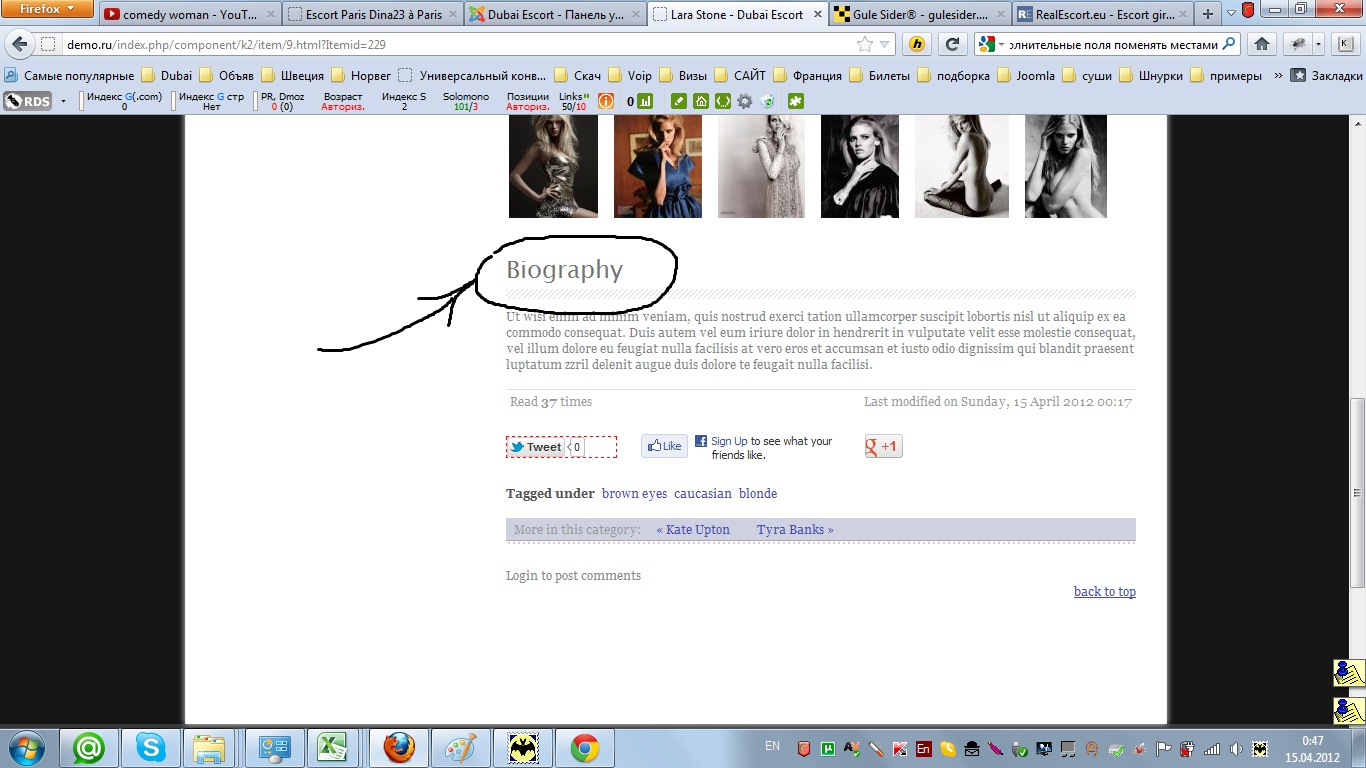Open the brown eyes tag
Image resolution: width=1366 pixels, height=768 pixels.
click(x=634, y=493)
